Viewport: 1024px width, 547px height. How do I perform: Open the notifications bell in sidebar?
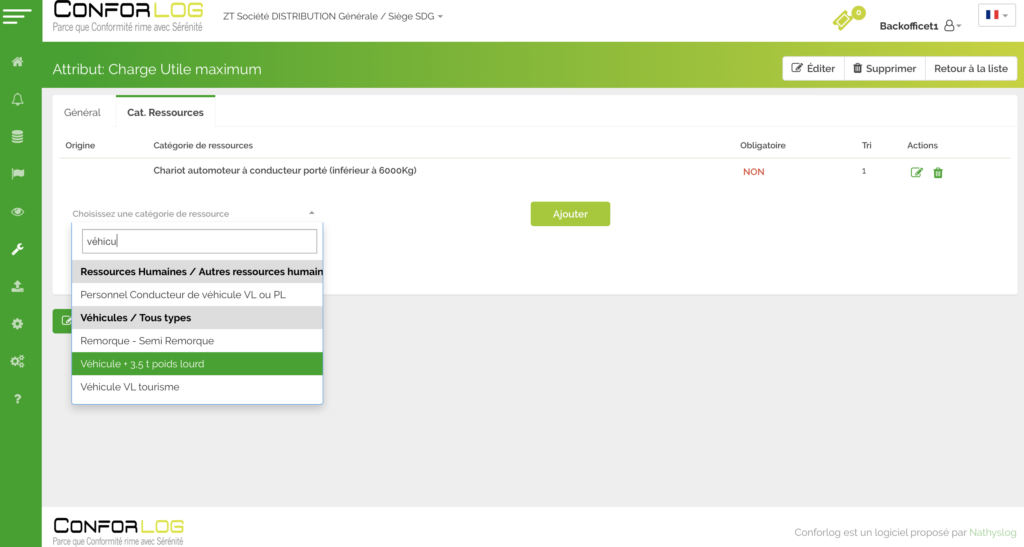click(x=17, y=99)
